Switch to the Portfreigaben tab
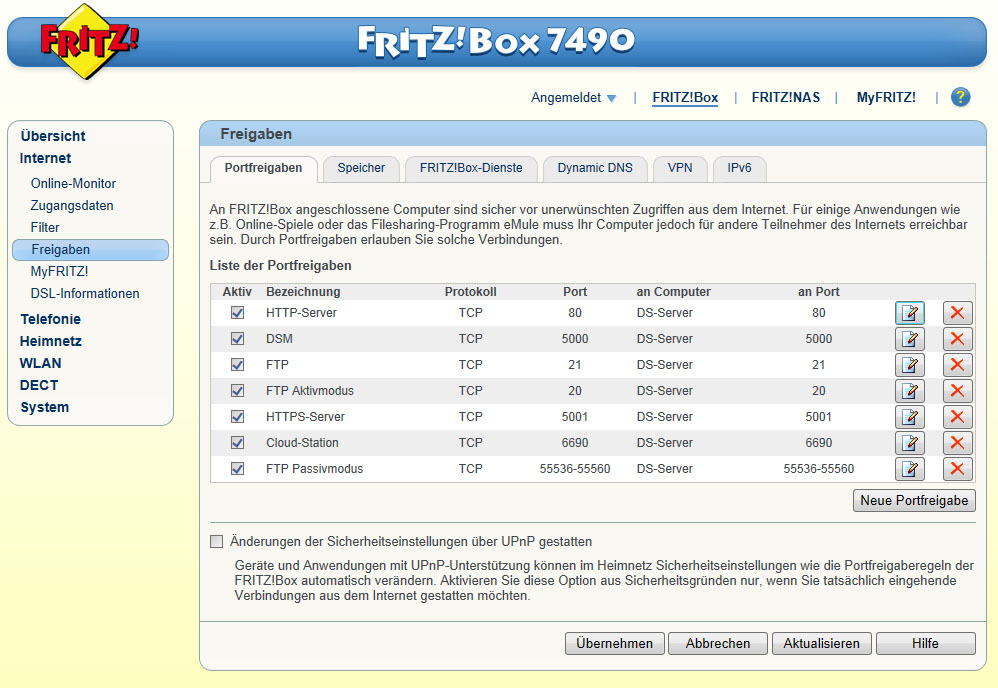This screenshot has width=998, height=688. (264, 168)
